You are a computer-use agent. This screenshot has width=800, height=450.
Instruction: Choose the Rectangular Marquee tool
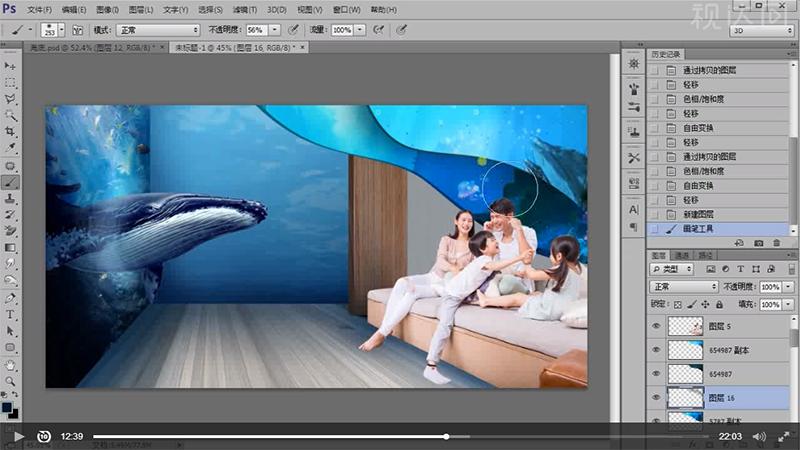click(11, 83)
